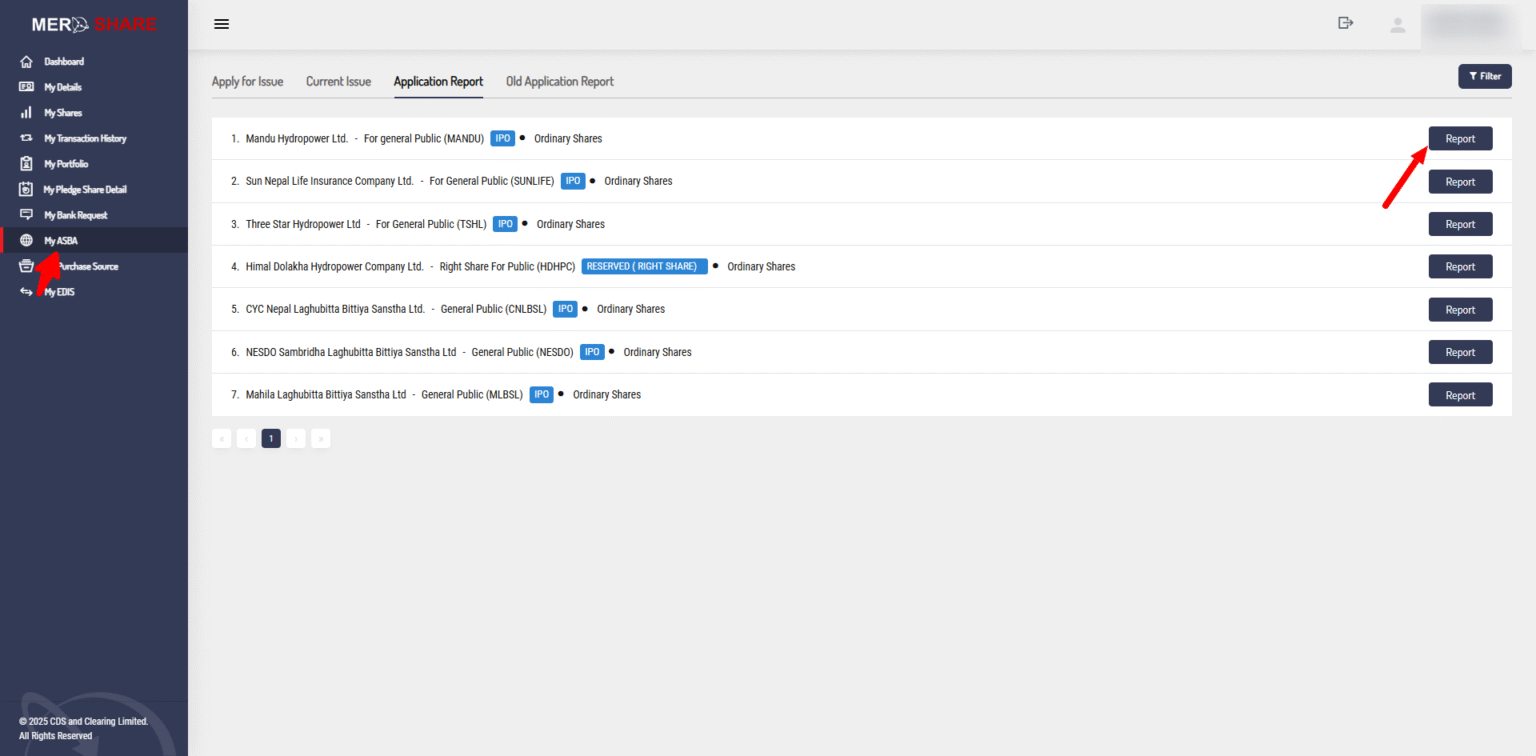Screen dimensions: 1536x756
Task: Select My Pledge Share Detail icon
Action: click(x=27, y=189)
